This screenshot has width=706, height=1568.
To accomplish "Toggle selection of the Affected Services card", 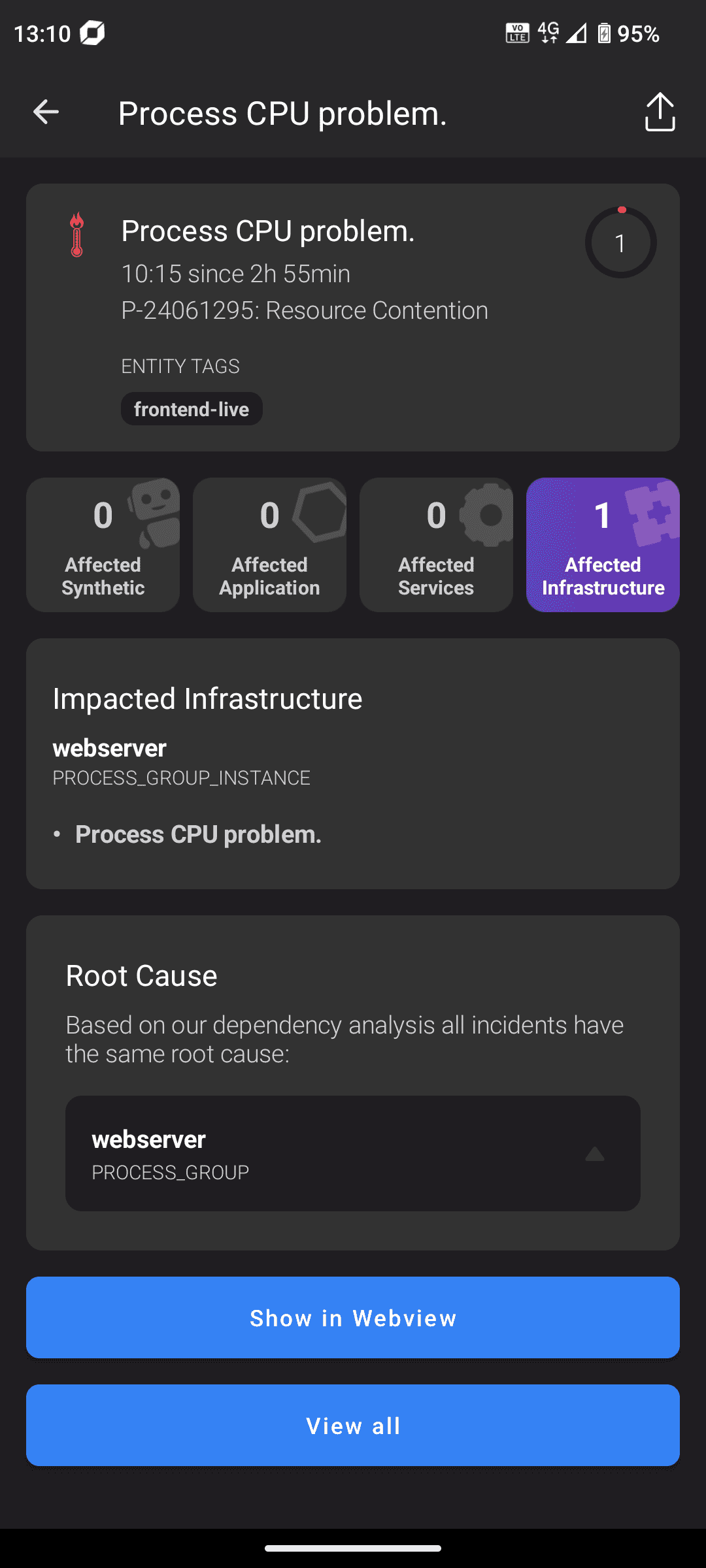I will pyautogui.click(x=435, y=545).
